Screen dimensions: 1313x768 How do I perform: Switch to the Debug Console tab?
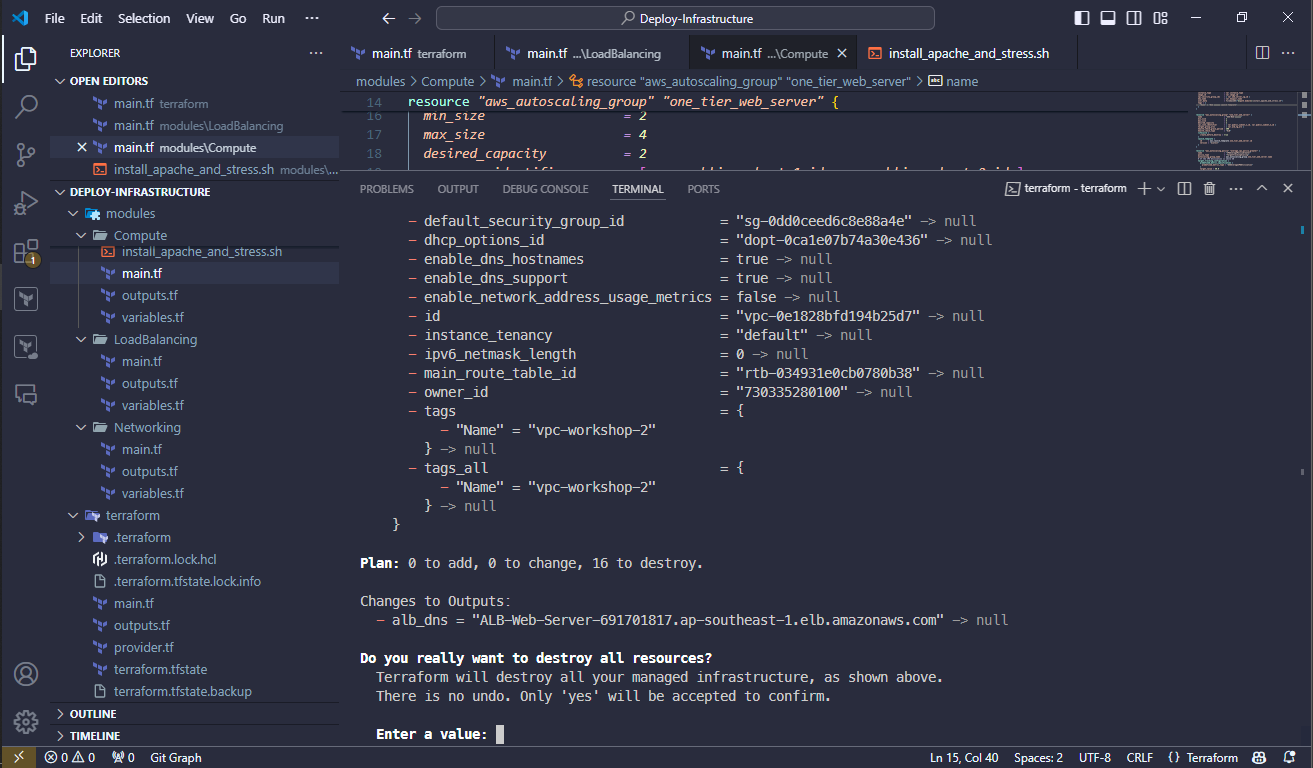pyautogui.click(x=545, y=189)
